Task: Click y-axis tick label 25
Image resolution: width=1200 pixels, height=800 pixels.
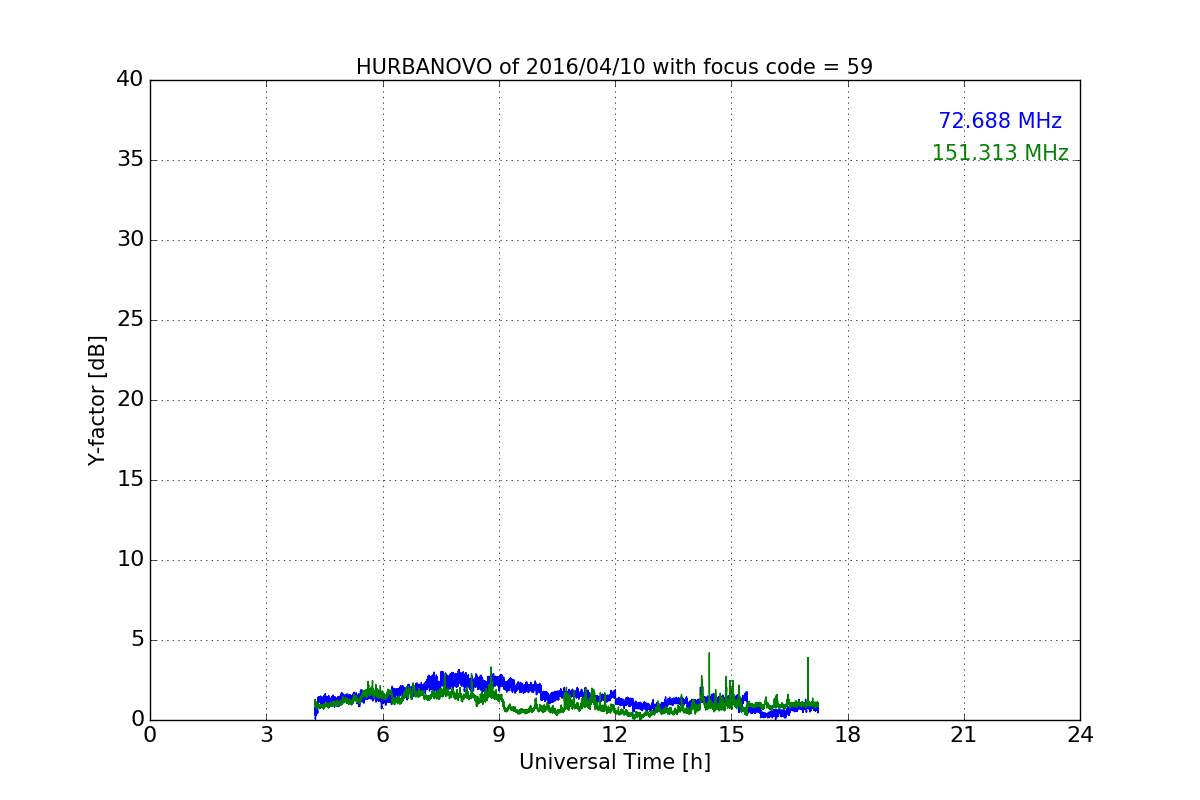Action: [130, 320]
